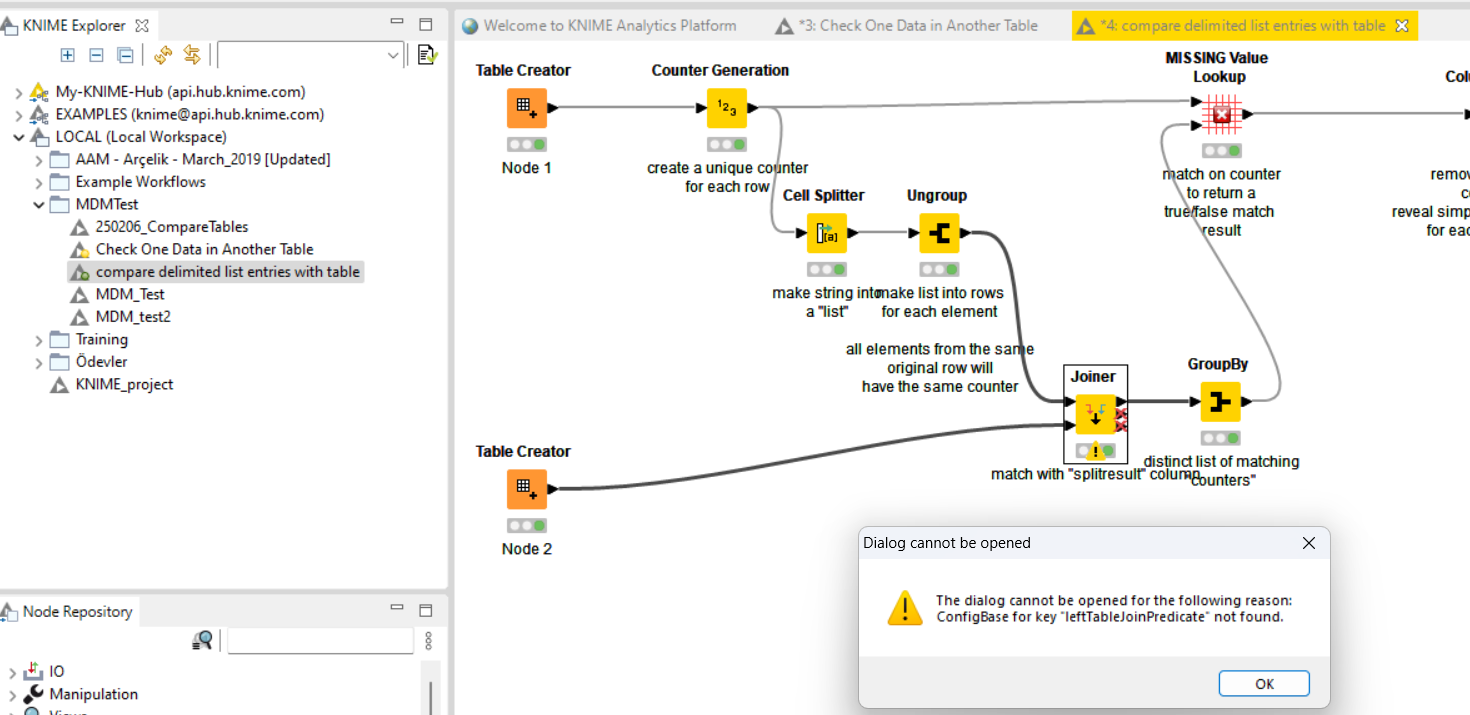The height and width of the screenshot is (715, 1470).
Task: Click the Manipulation wrench icon in Node Repository
Action: pos(33,694)
